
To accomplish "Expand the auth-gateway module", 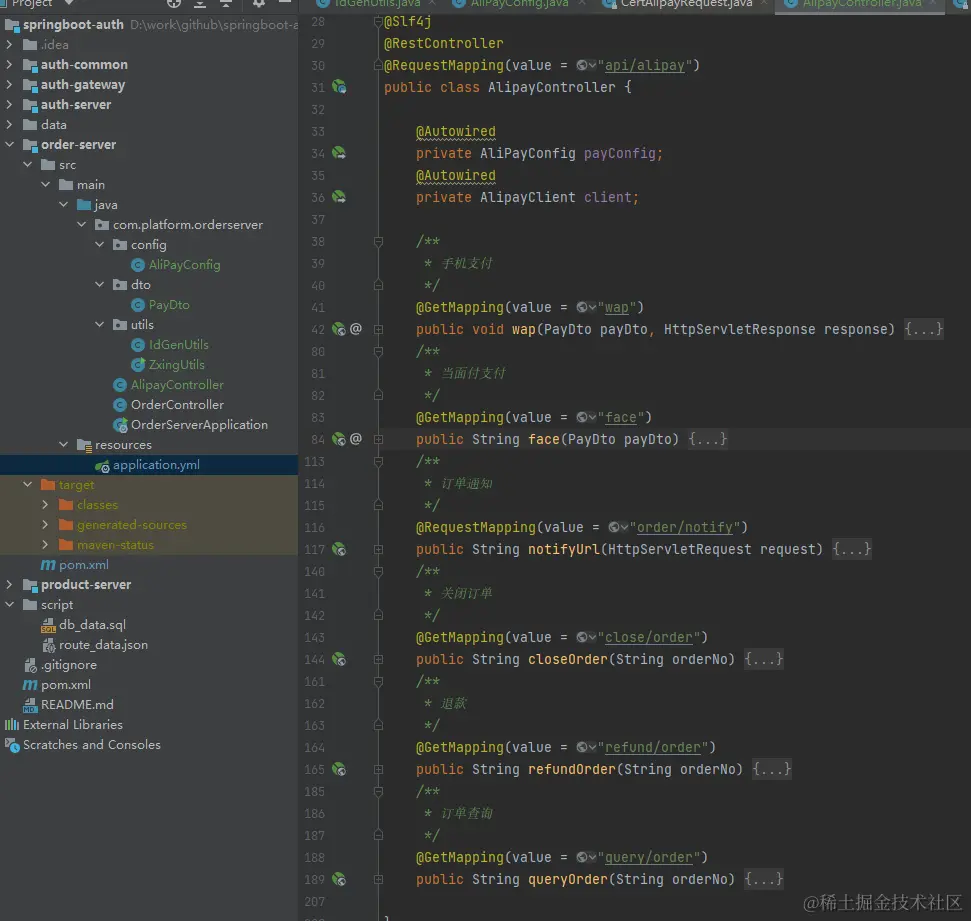I will coord(9,85).
